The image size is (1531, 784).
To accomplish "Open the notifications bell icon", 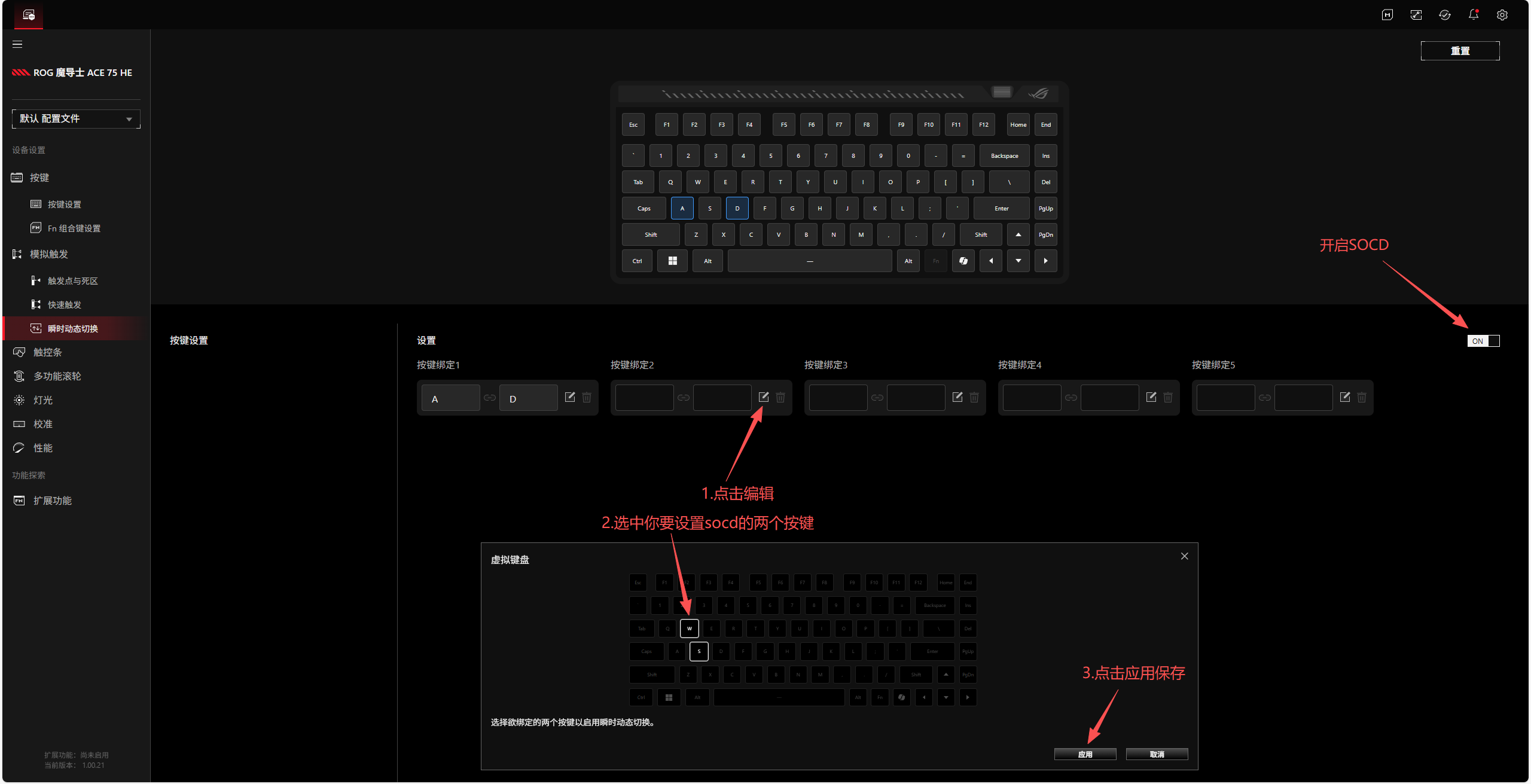I will click(1474, 15).
